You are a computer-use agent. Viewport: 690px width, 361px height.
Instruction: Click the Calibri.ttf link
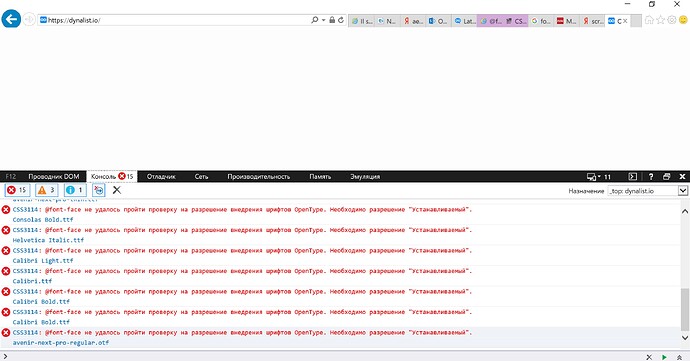tap(32, 281)
